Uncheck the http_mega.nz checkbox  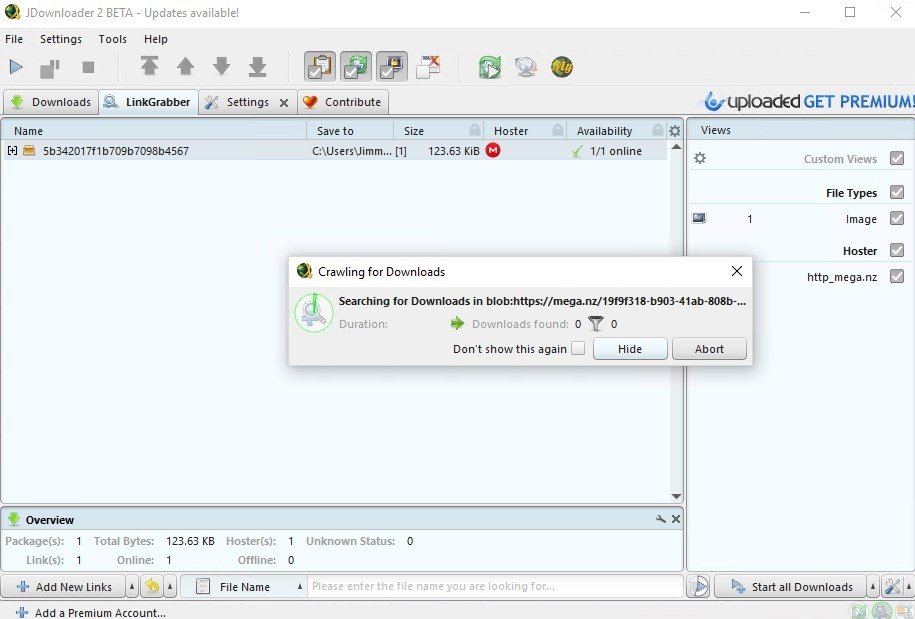[897, 276]
